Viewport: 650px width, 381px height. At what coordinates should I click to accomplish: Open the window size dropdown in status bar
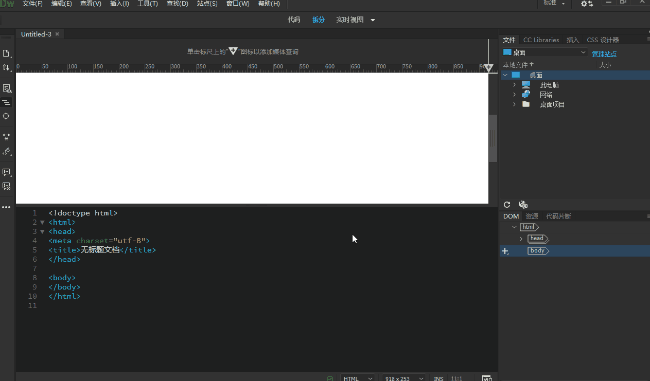click(404, 378)
